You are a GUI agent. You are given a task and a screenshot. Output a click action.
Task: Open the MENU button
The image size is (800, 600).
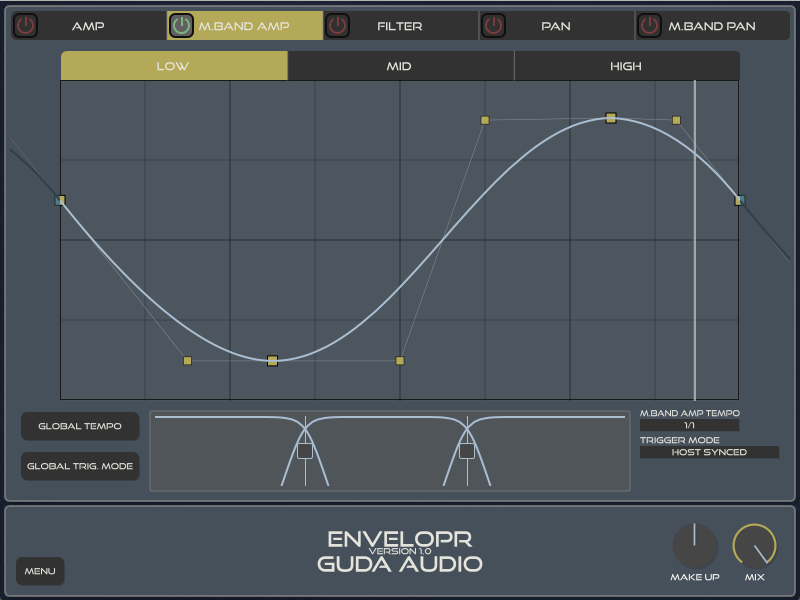(40, 571)
